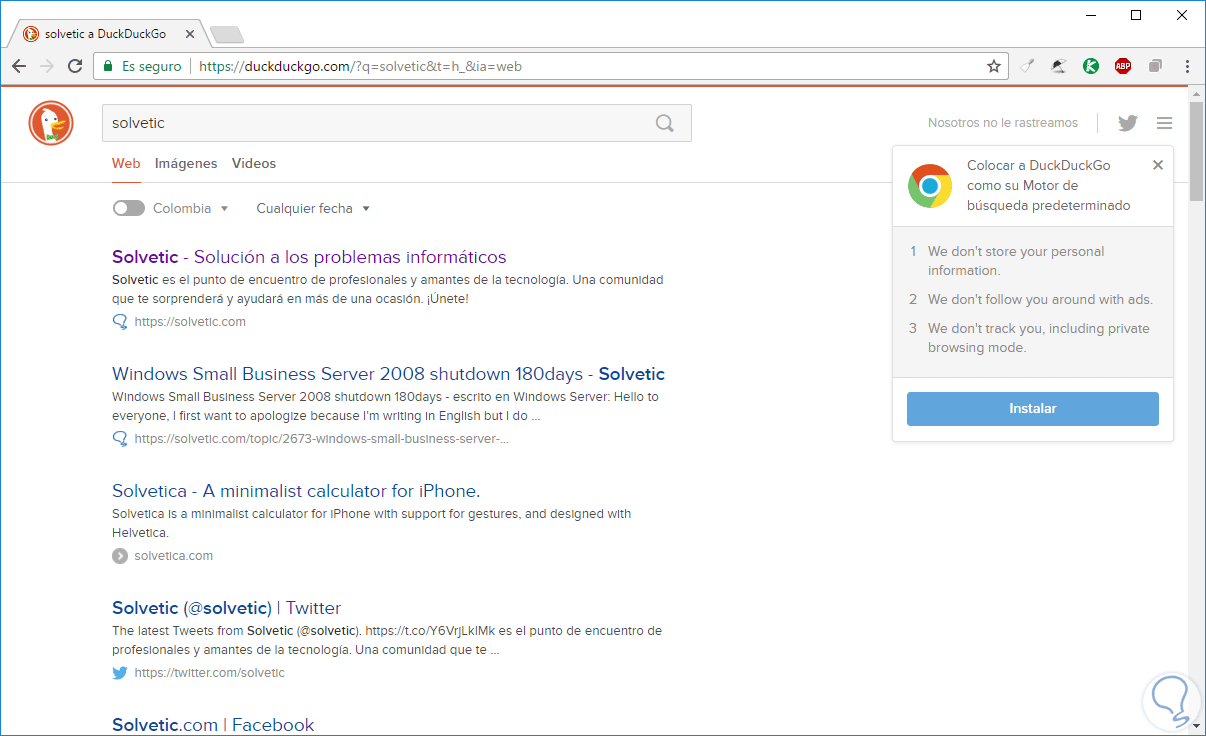Viewport: 1206px width, 736px height.
Task: Click the DuckDuckGo favicon in the browser tab
Action: click(31, 34)
